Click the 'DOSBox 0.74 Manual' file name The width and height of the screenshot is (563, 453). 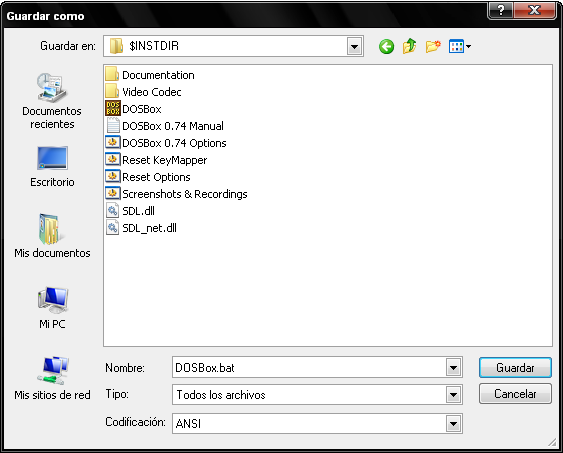click(173, 126)
